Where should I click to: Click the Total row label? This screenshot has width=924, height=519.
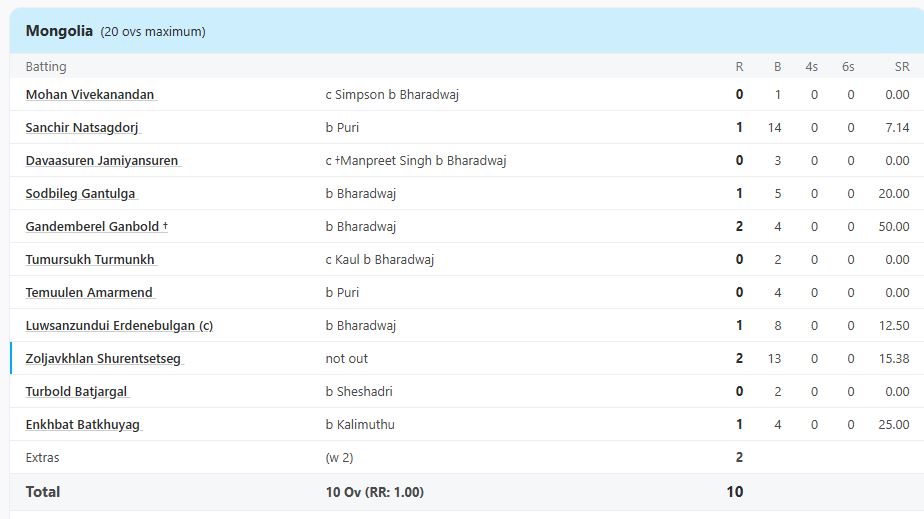point(43,492)
